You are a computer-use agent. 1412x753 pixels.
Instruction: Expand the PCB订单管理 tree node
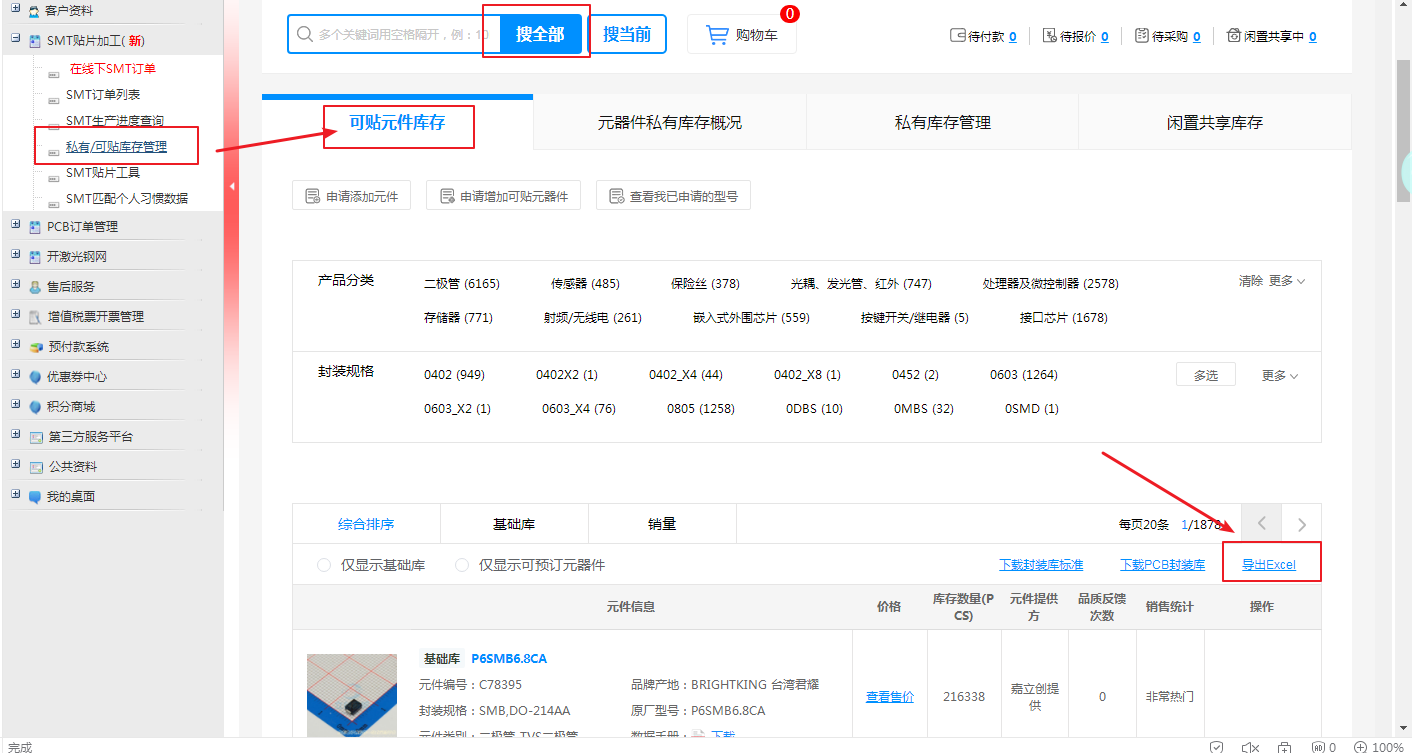click(x=15, y=226)
